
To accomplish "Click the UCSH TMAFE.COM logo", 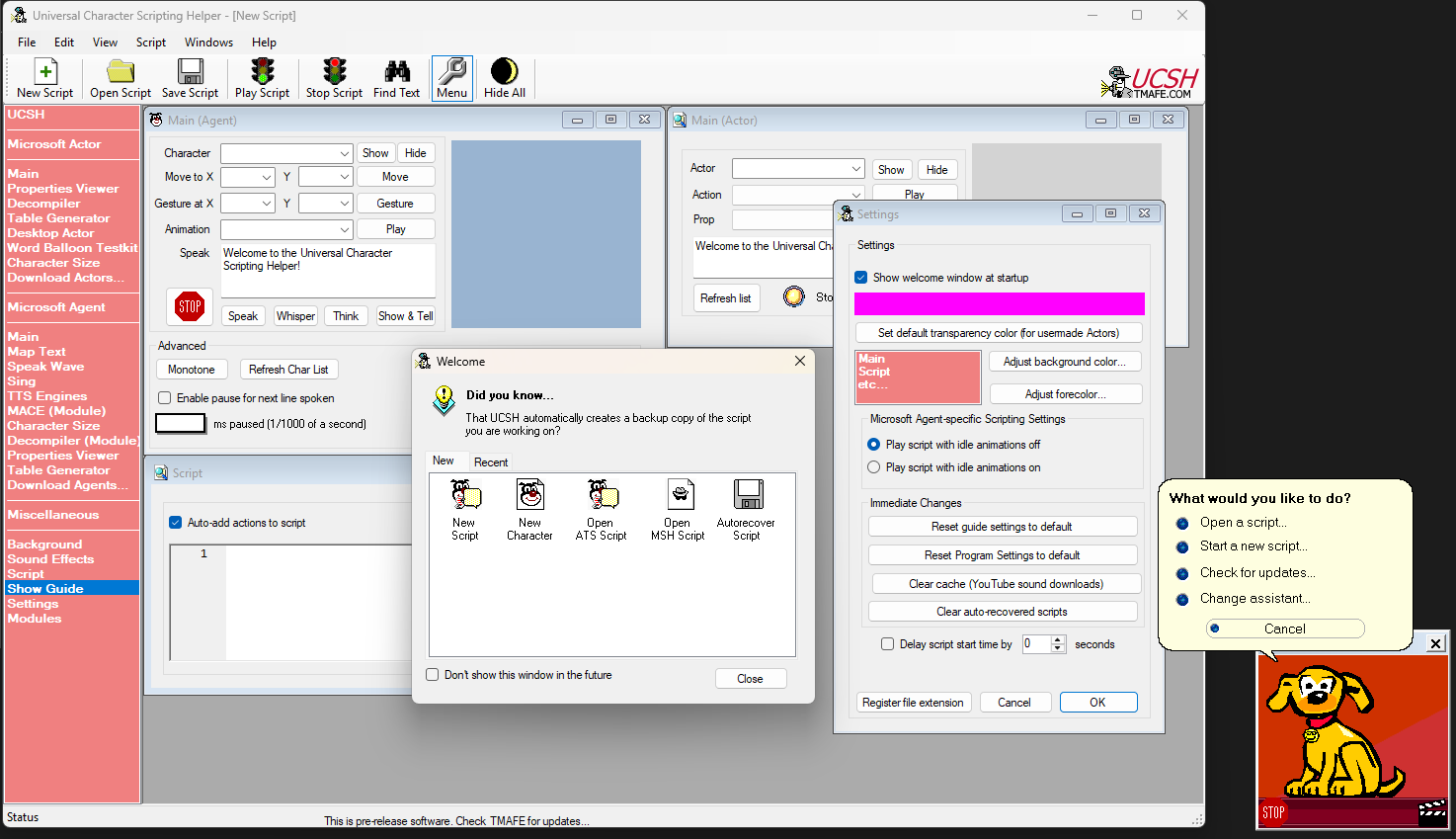I will coord(1150,81).
